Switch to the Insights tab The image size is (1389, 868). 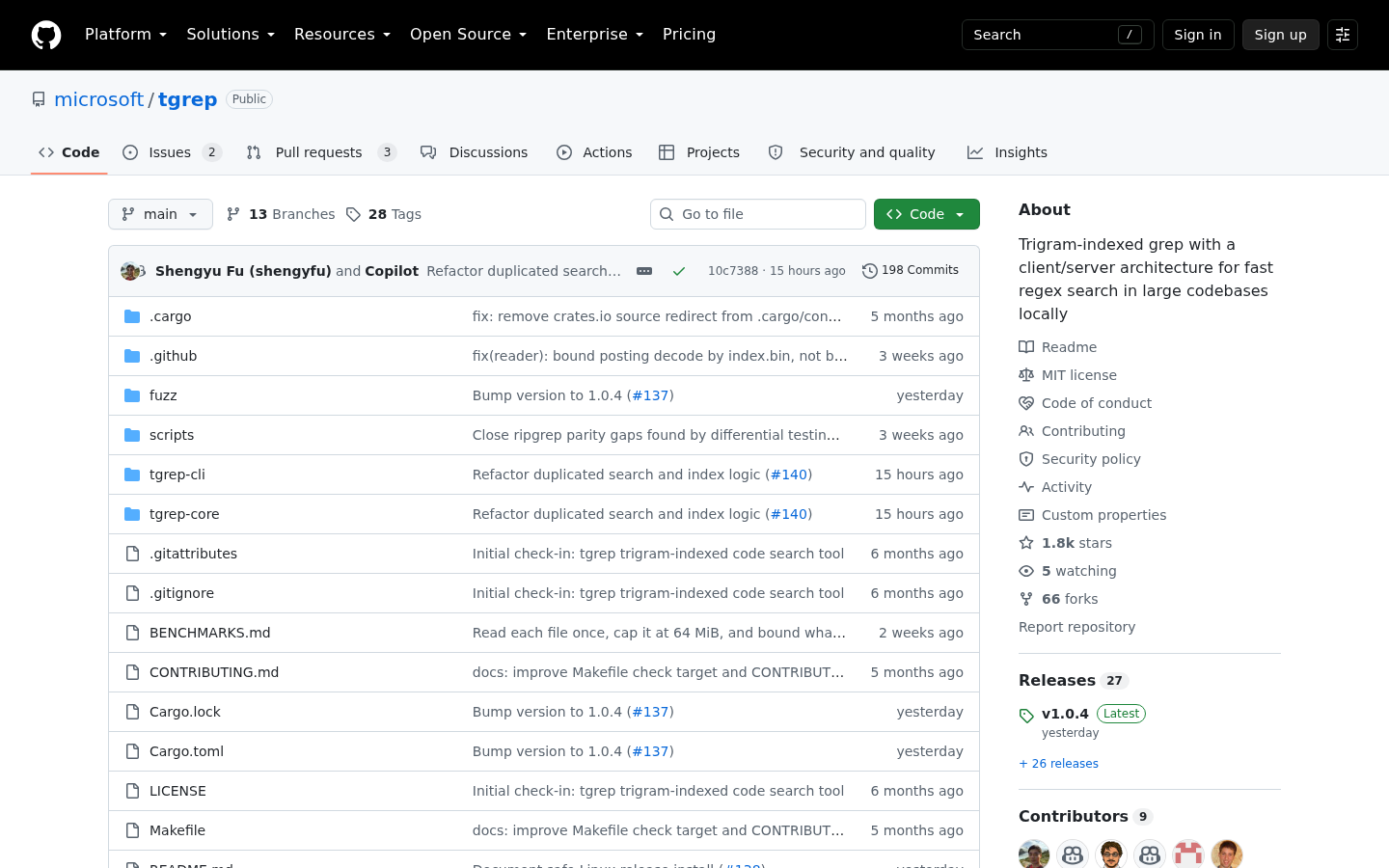[1007, 152]
